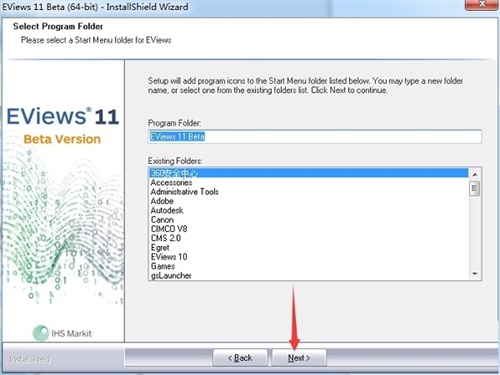This screenshot has height=375, width=500.
Task: Select the EViews 10 folder entry
Action: pos(308,257)
